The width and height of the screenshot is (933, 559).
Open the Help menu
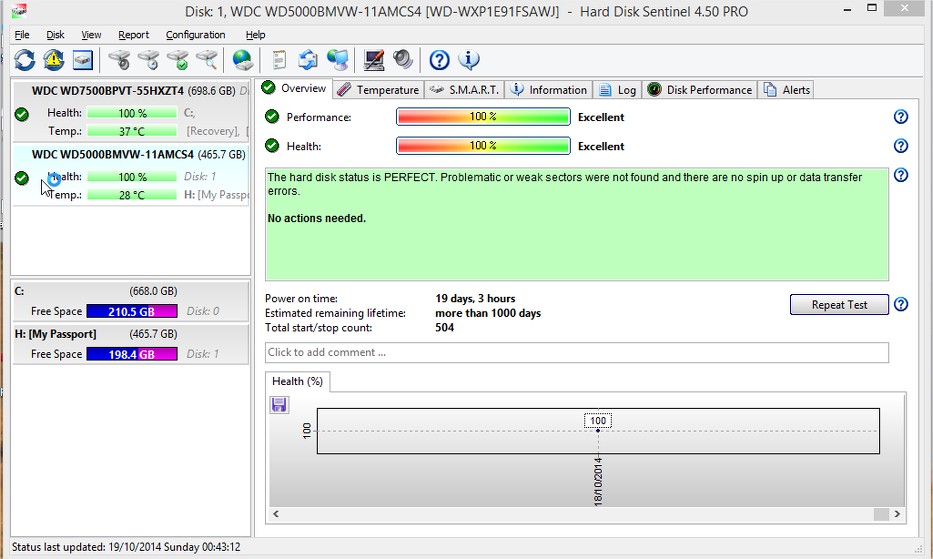255,35
